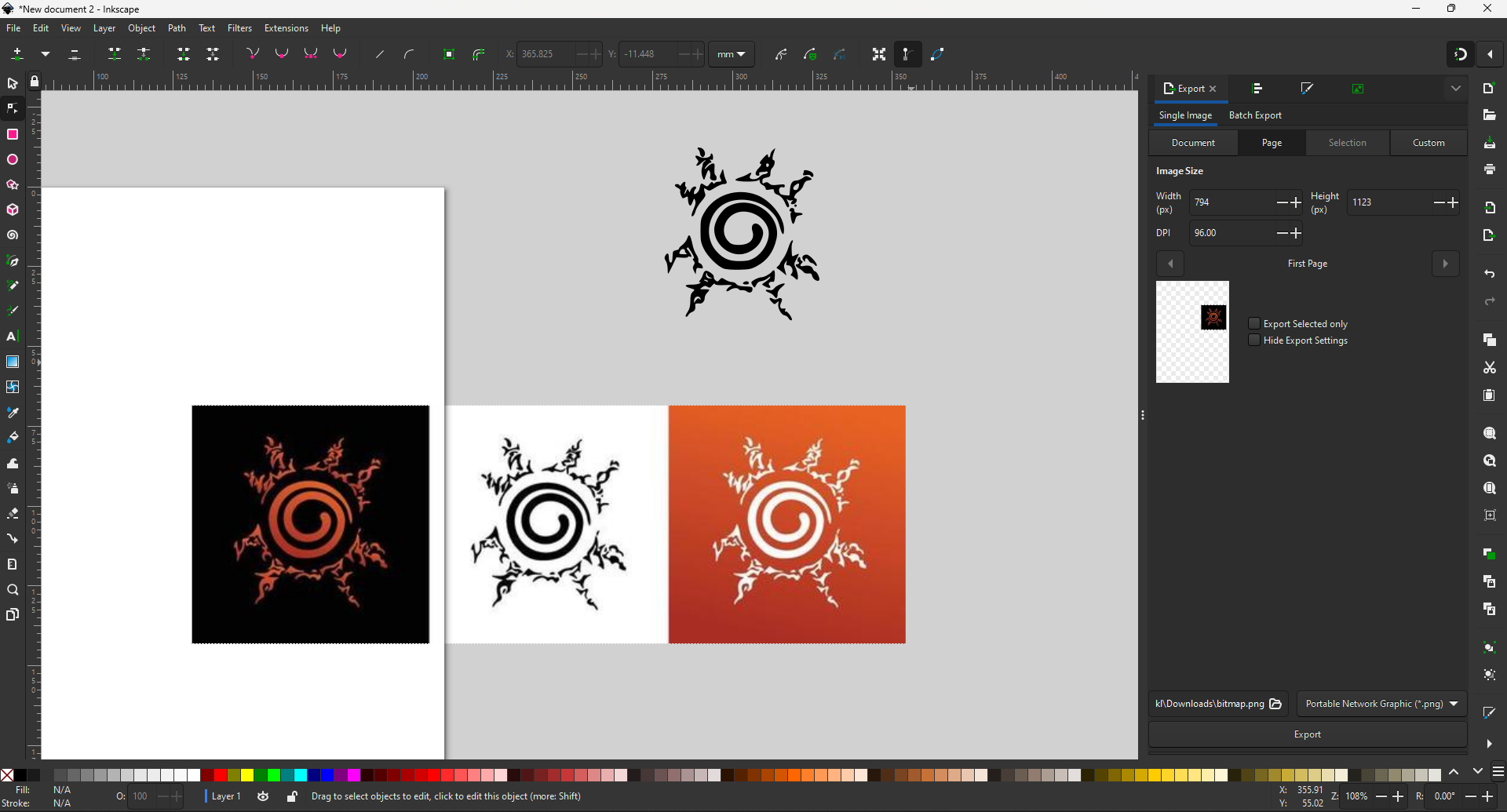Select the Spray tool
The image size is (1507, 812).
[13, 488]
